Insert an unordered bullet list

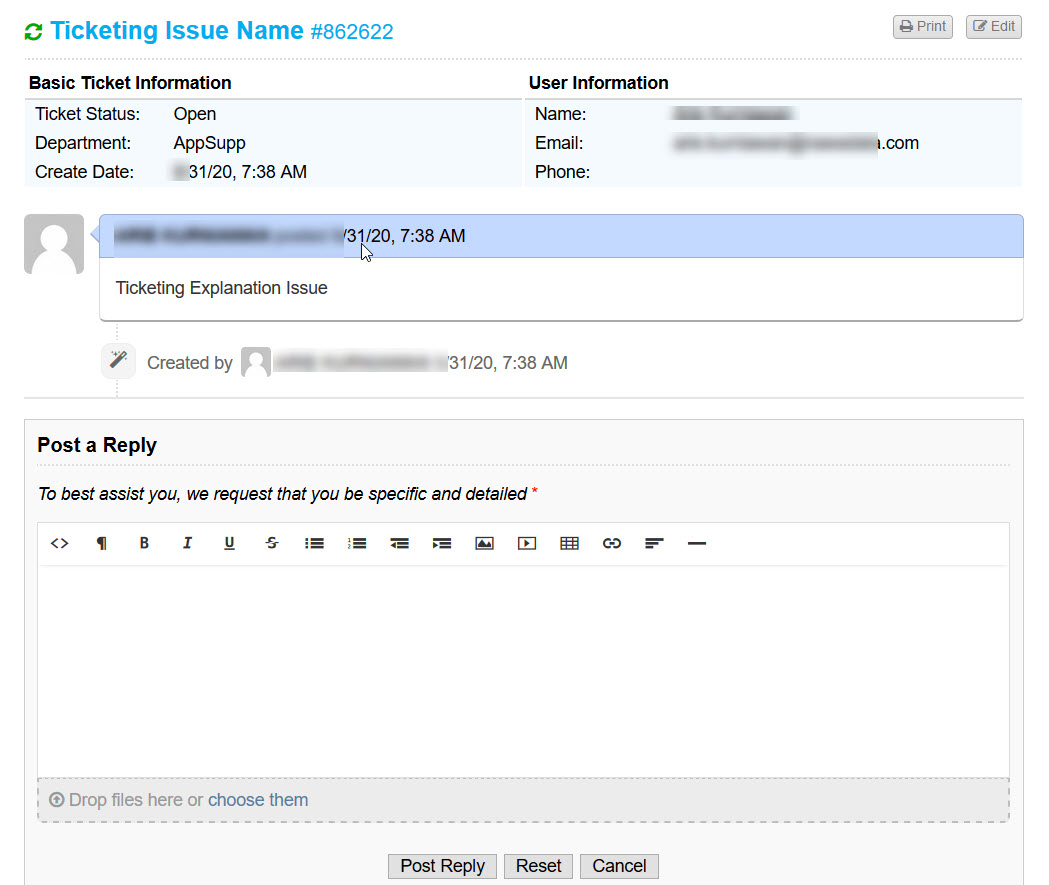pyautogui.click(x=314, y=543)
